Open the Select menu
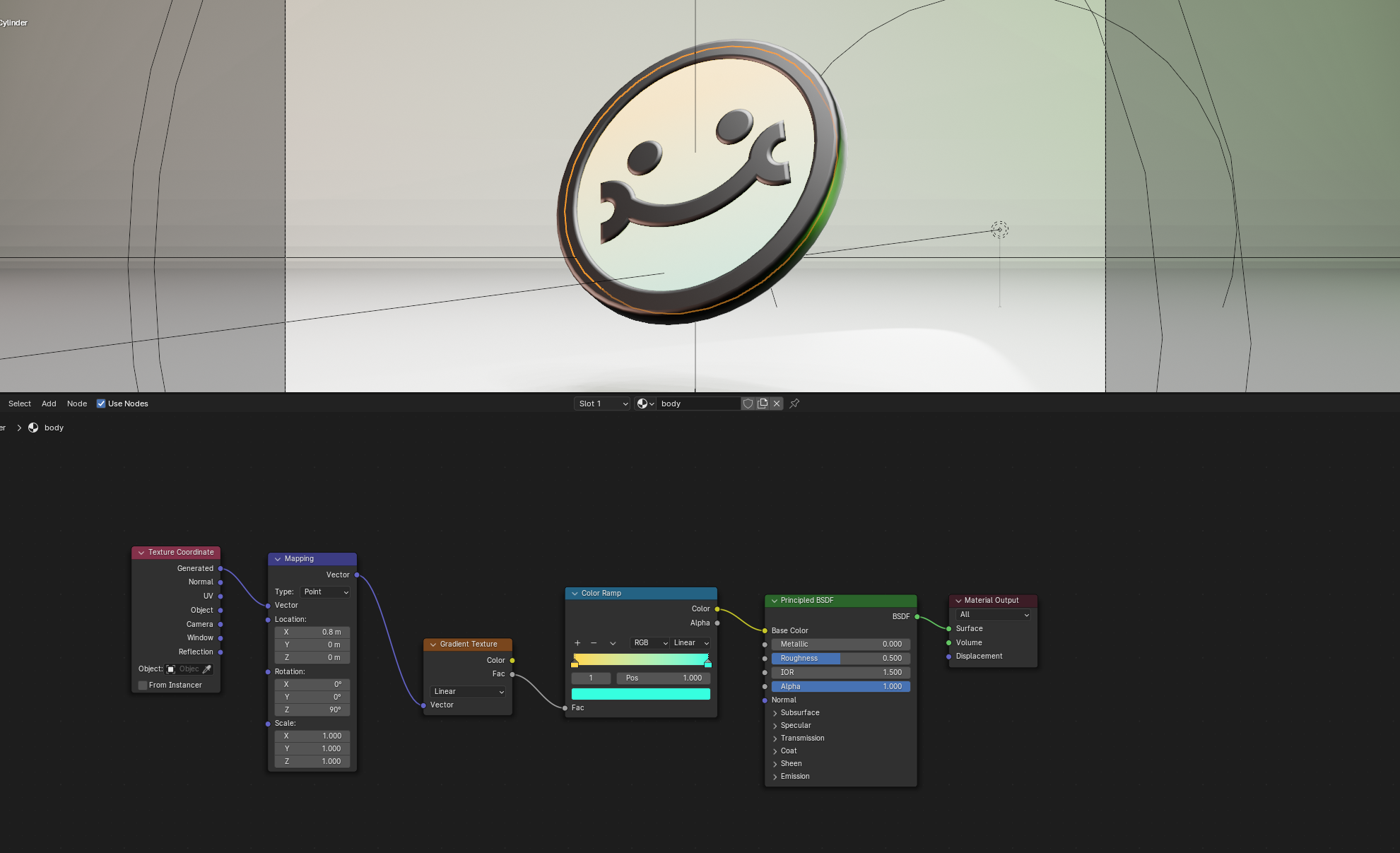This screenshot has height=853, width=1400. tap(20, 404)
